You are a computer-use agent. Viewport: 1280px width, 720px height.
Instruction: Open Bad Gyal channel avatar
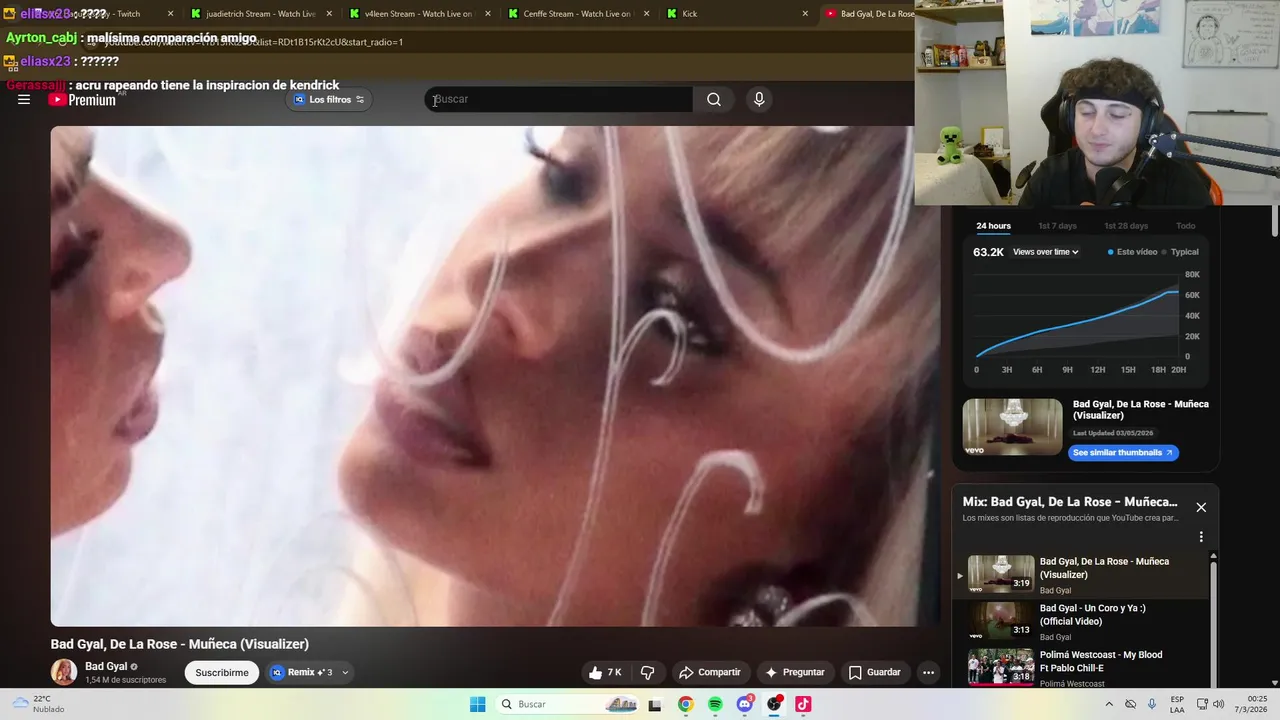click(64, 672)
